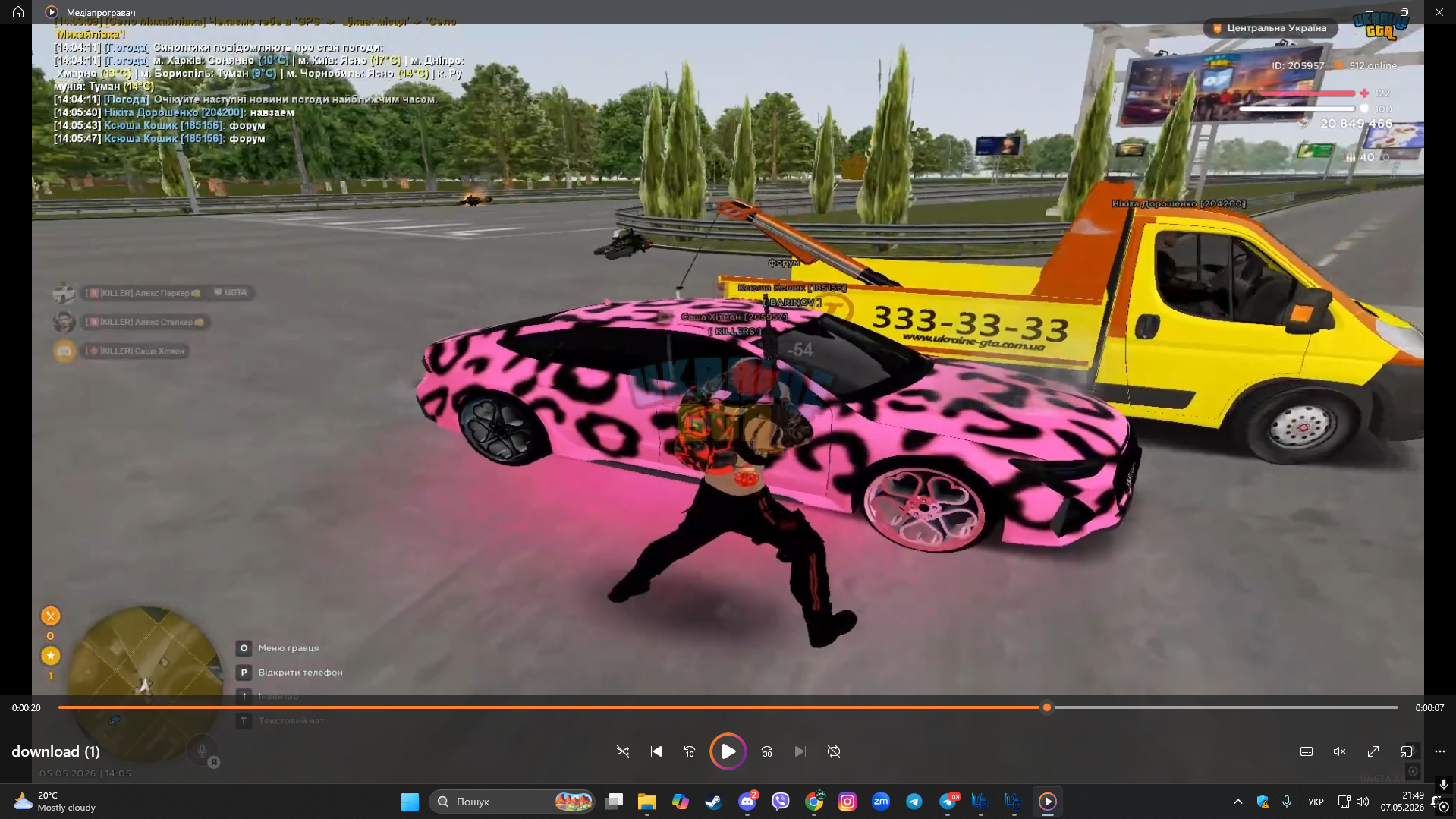This screenshot has width=1456, height=819.
Task: Go to the media player Home page
Action: [18, 12]
